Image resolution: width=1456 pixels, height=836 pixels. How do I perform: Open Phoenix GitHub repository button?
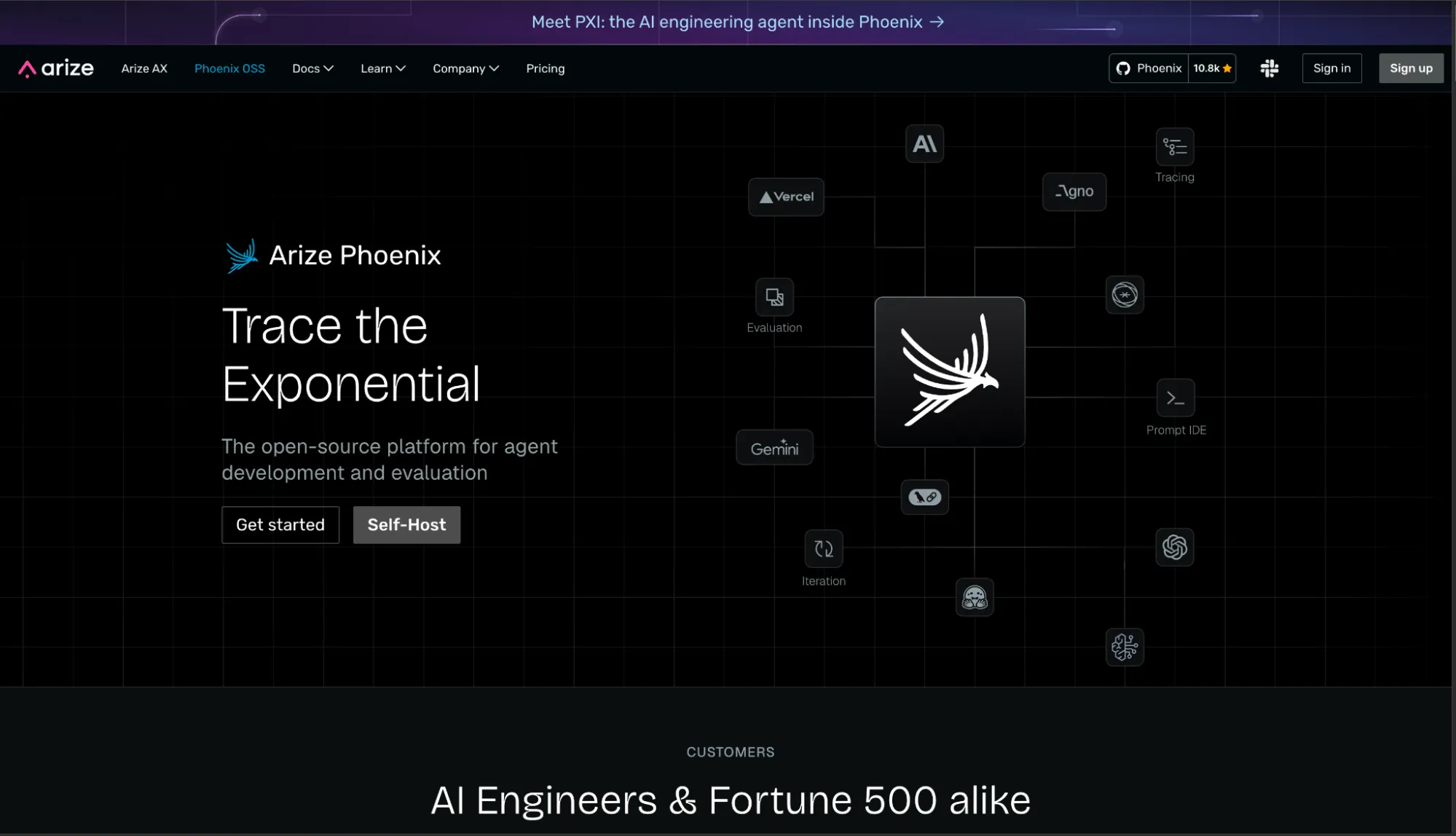coord(1149,68)
